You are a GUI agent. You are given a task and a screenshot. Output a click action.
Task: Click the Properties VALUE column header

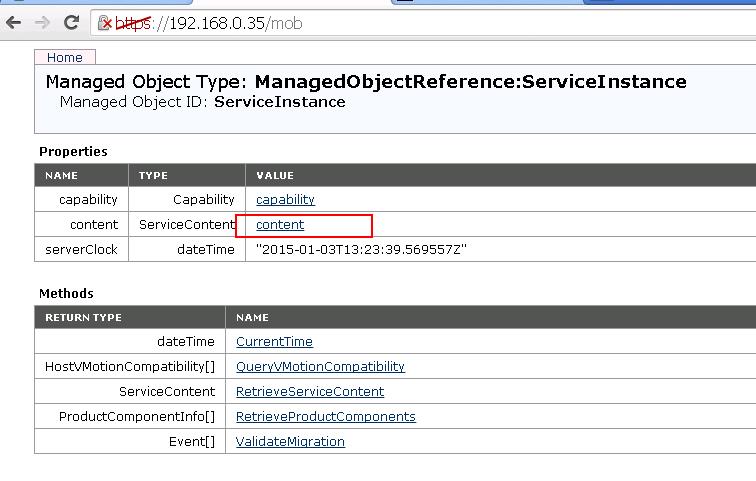click(x=275, y=175)
